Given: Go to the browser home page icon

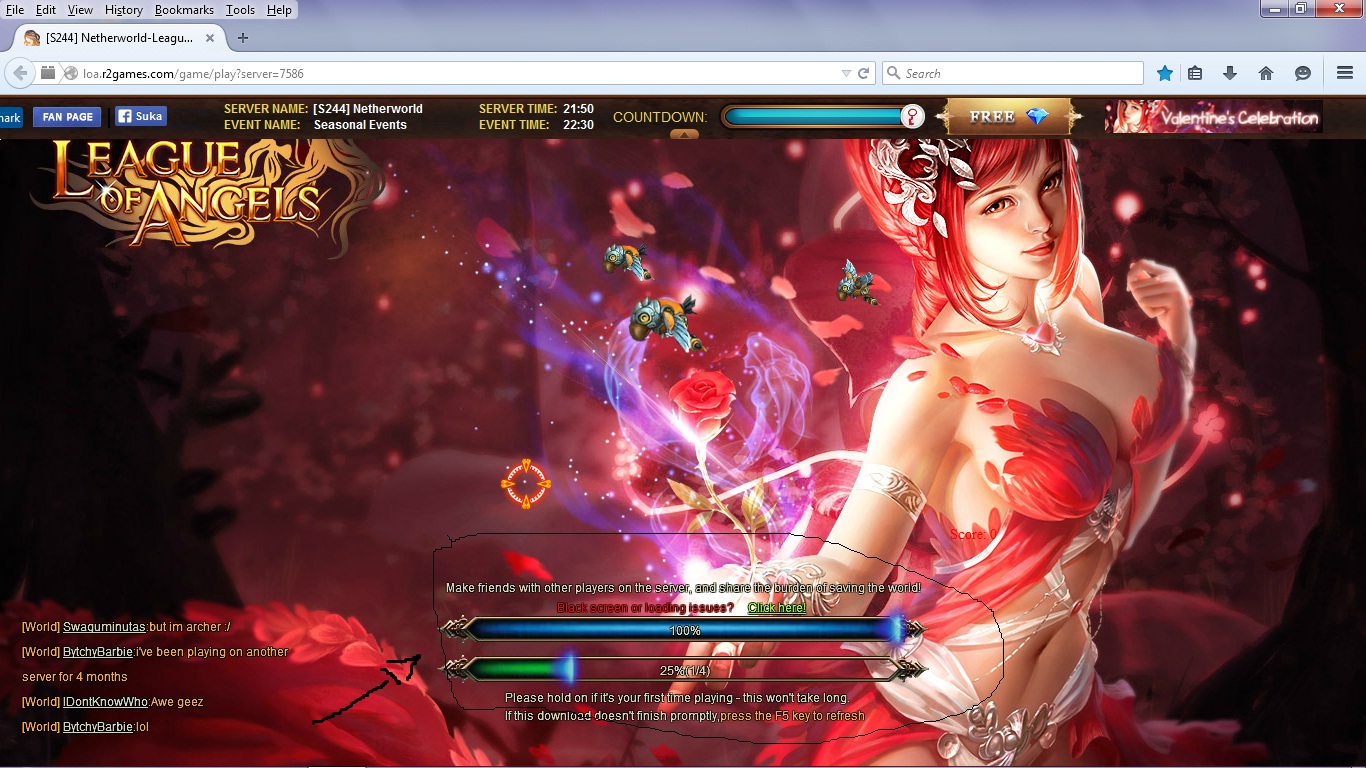Looking at the screenshot, I should click(1265, 73).
